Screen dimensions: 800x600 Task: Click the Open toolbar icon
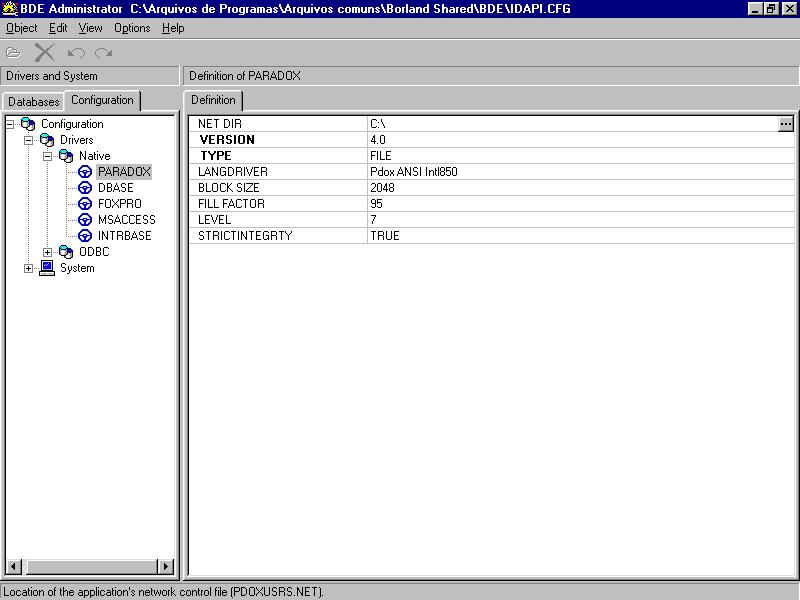tap(13, 52)
